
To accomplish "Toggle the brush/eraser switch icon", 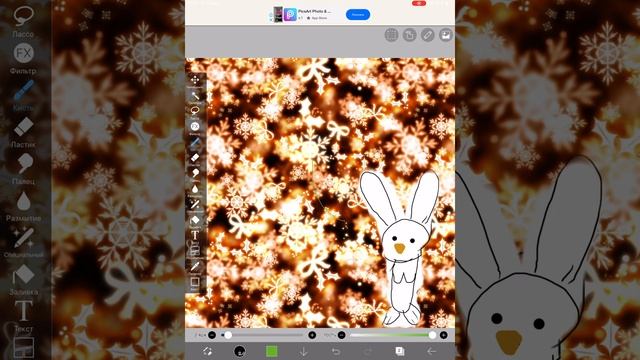I will (207, 351).
